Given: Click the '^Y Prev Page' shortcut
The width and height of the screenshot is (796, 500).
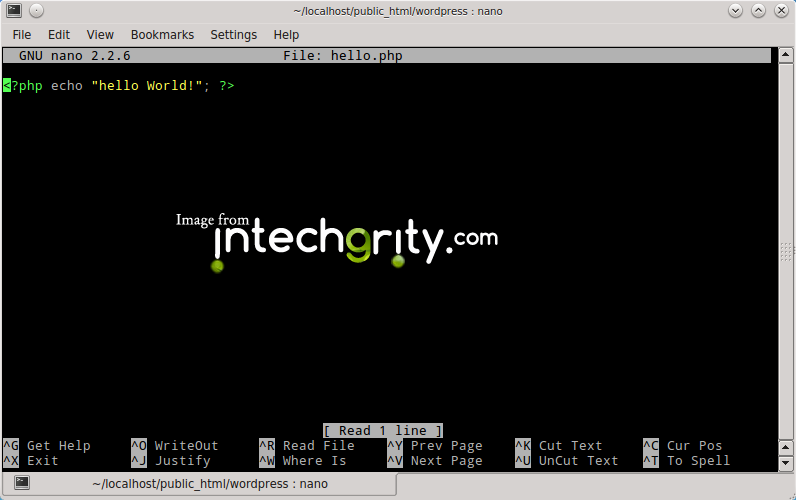Looking at the screenshot, I should pos(435,446).
